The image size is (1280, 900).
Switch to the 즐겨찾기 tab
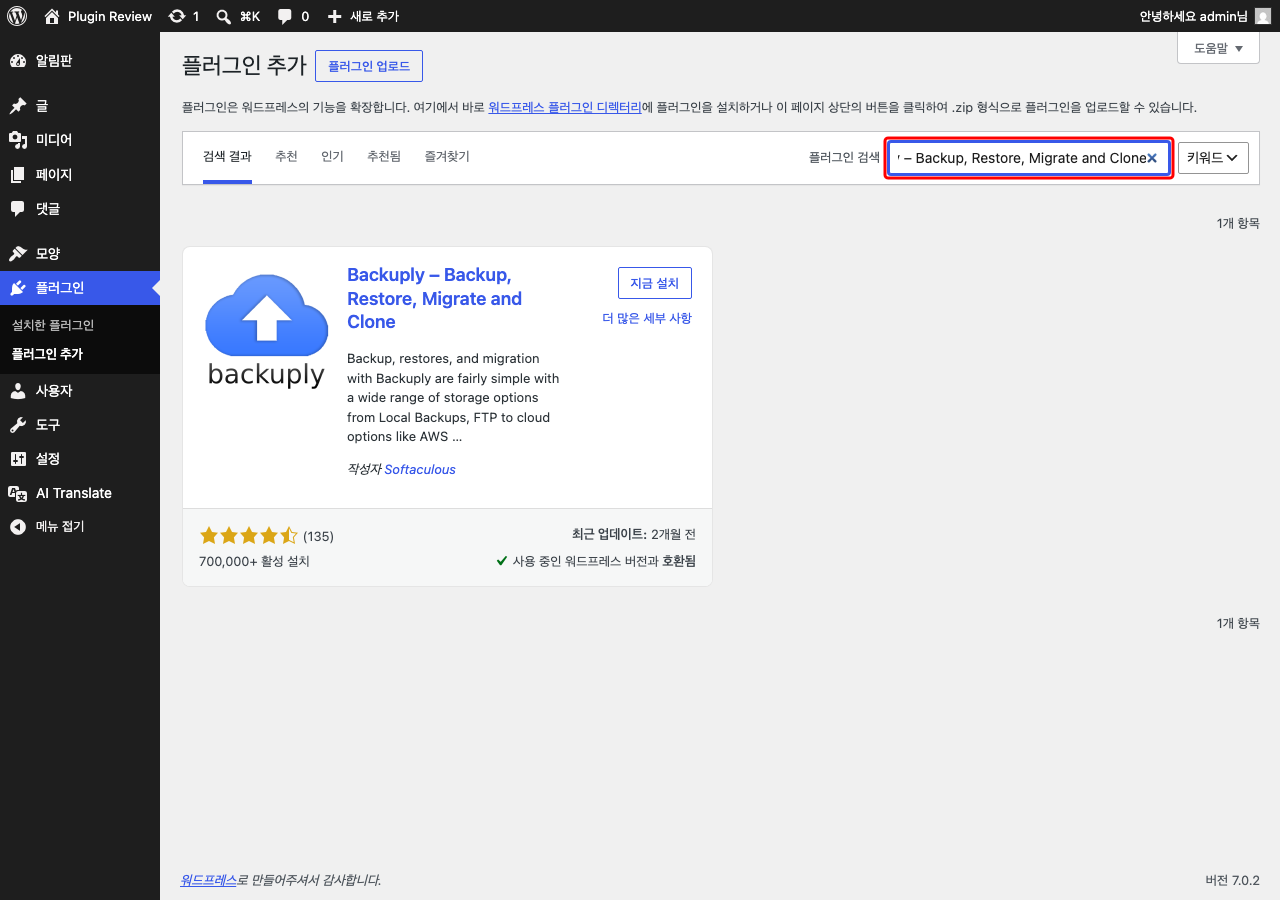coord(447,157)
